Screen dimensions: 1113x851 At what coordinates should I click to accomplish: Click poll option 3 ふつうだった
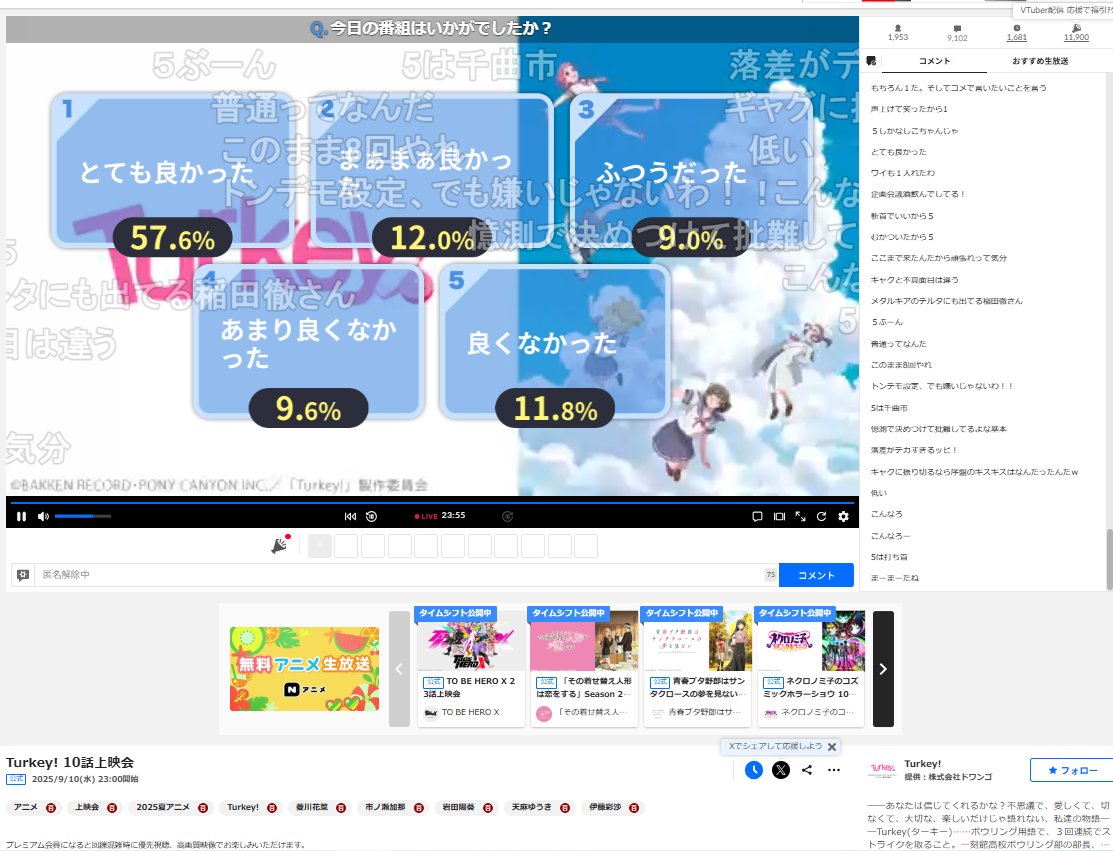691,170
